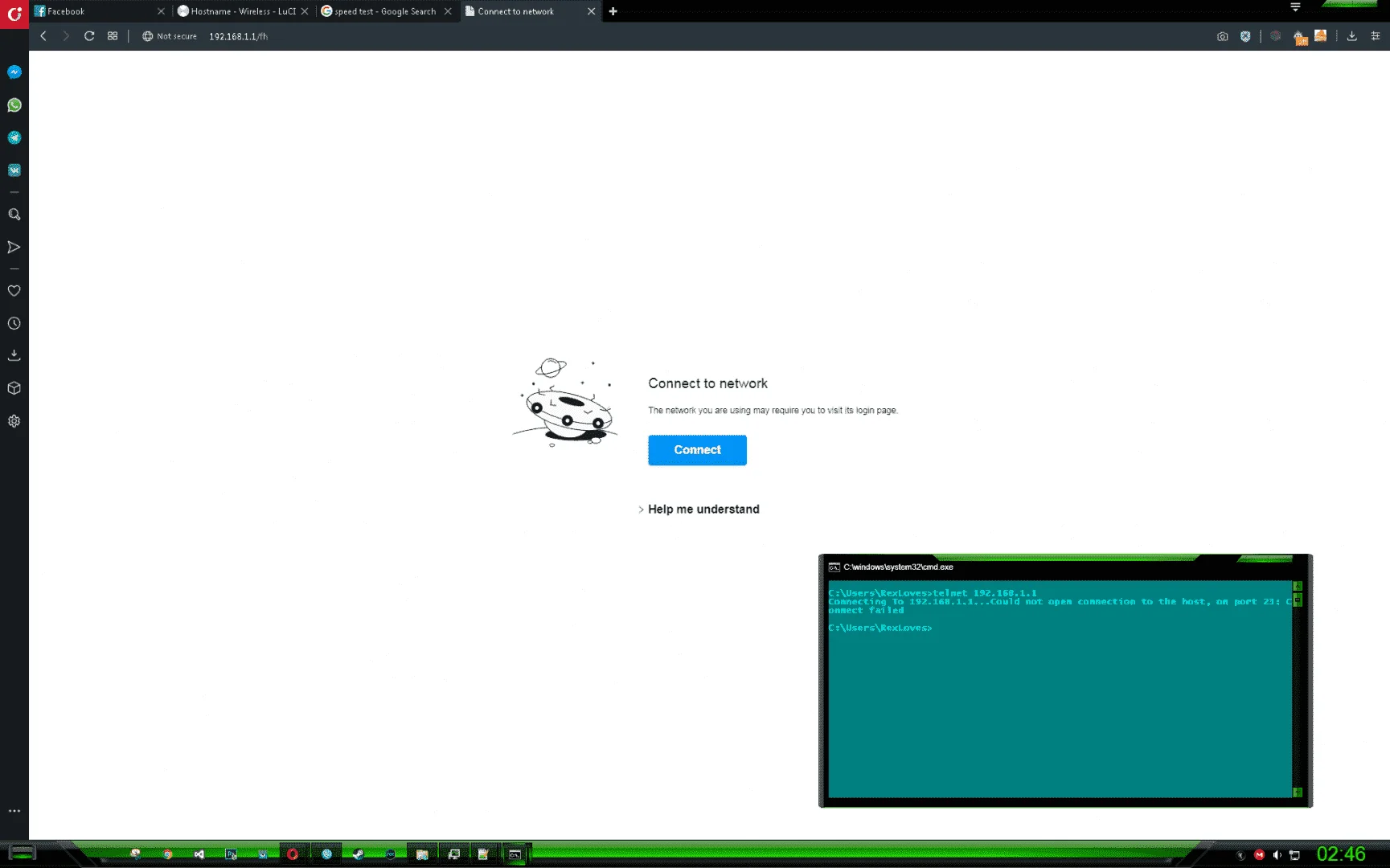The width and height of the screenshot is (1390, 868).
Task: Open extensions cube icon in sidebar
Action: point(14,388)
